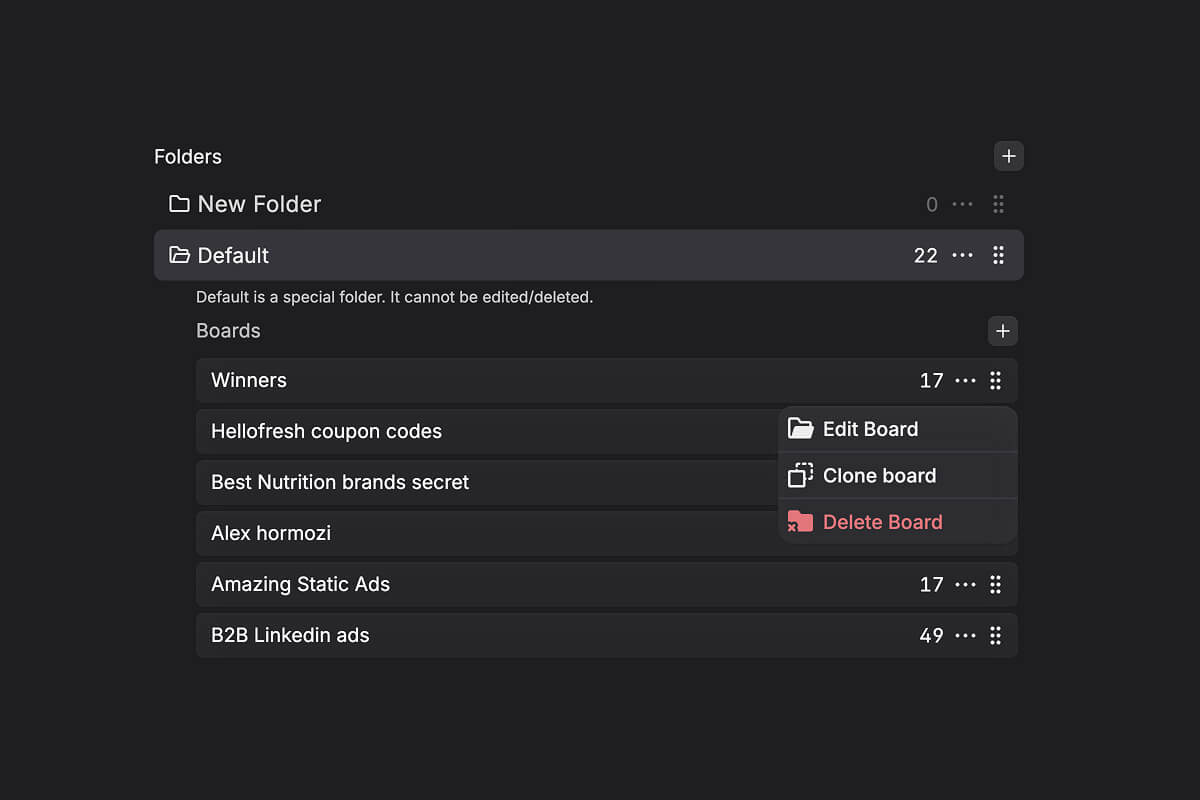Screen dimensions: 1200x800
Task: Click the Default folder drag handle
Action: [x=998, y=255]
